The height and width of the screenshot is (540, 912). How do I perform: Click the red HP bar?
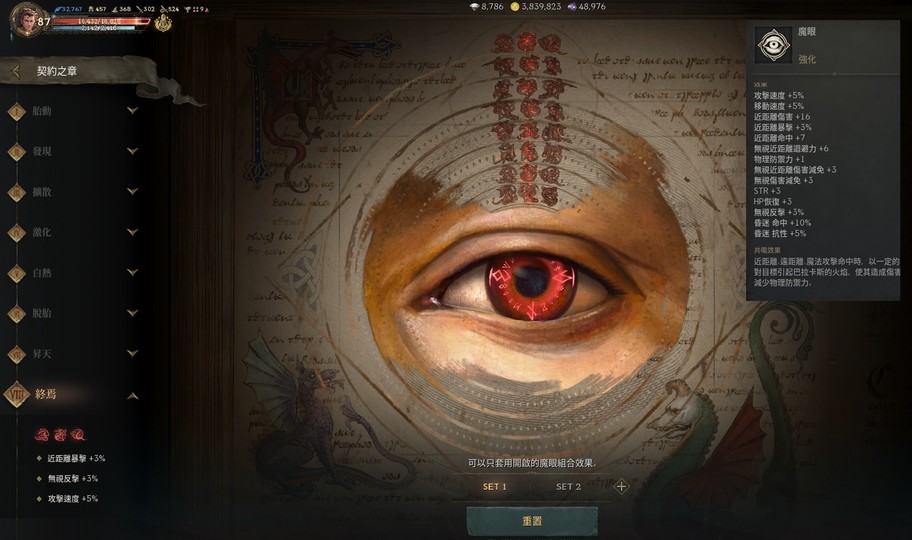pos(101,21)
